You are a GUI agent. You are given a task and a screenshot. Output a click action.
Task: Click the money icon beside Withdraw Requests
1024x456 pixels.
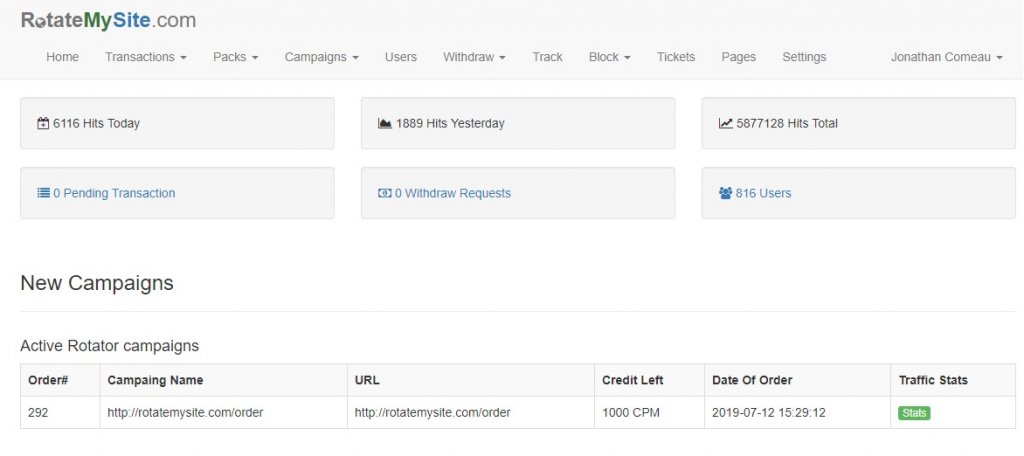(384, 193)
